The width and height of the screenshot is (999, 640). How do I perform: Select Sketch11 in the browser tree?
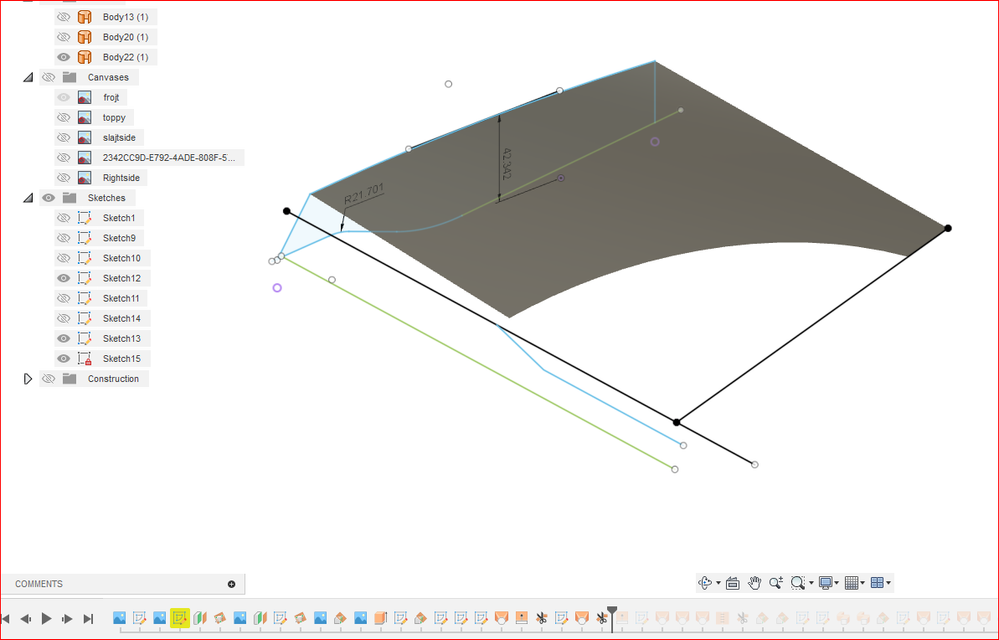point(121,298)
